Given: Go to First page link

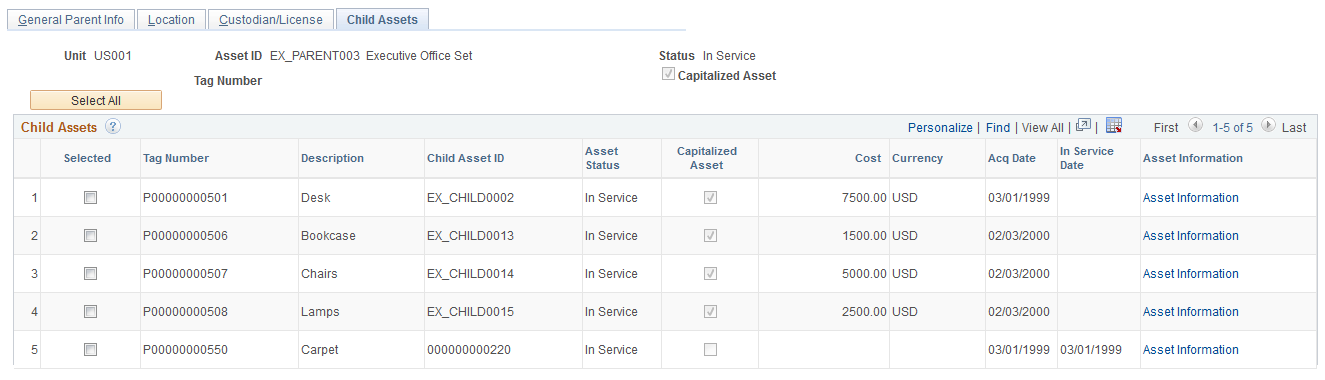Looking at the screenshot, I should [x=1166, y=128].
